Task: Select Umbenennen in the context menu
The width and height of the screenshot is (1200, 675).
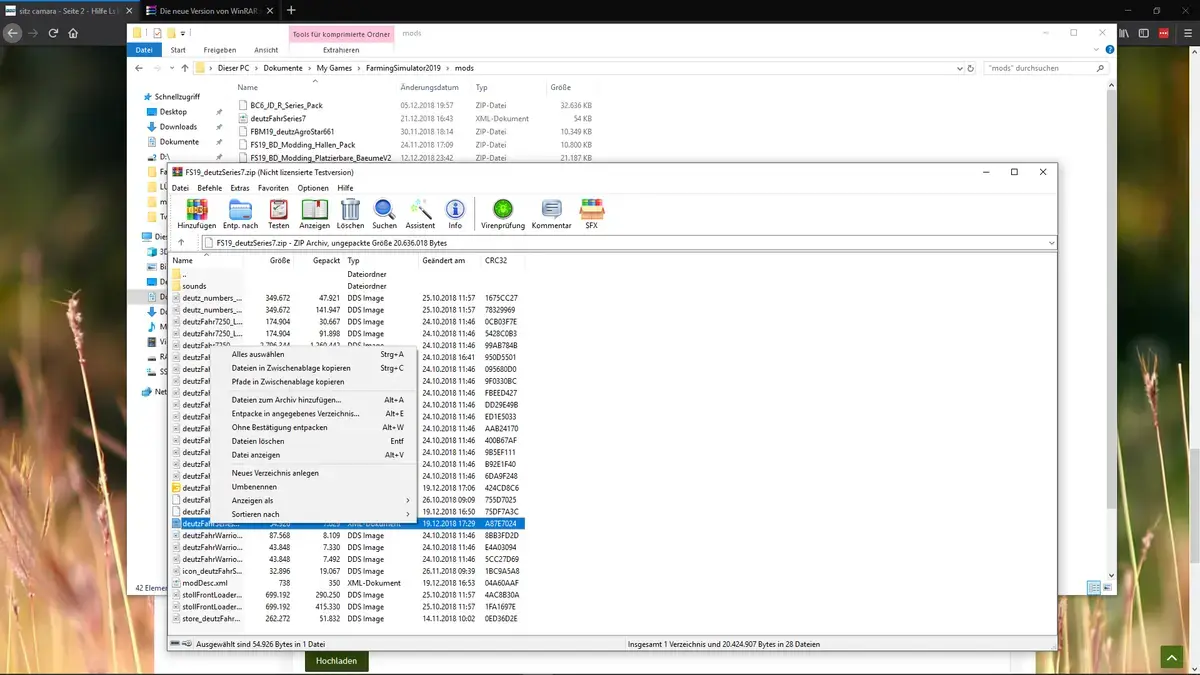Action: (254, 487)
